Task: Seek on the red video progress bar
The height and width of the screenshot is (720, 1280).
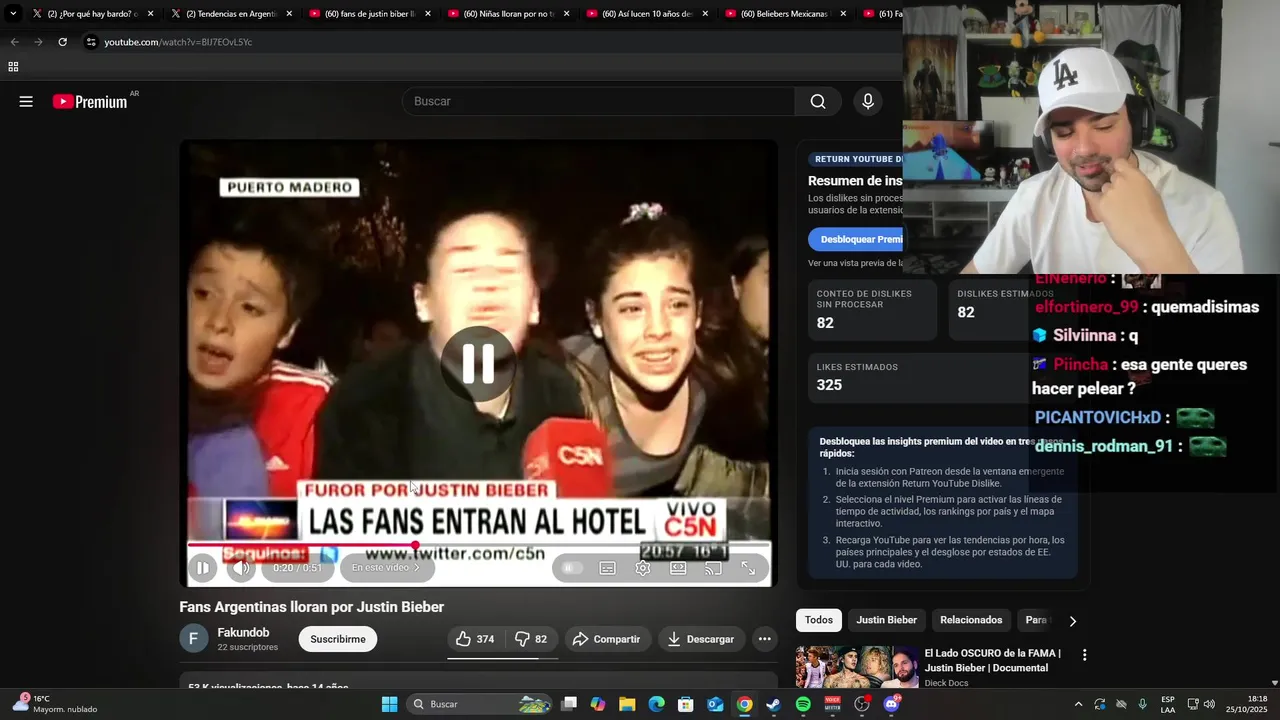Action: coord(478,545)
